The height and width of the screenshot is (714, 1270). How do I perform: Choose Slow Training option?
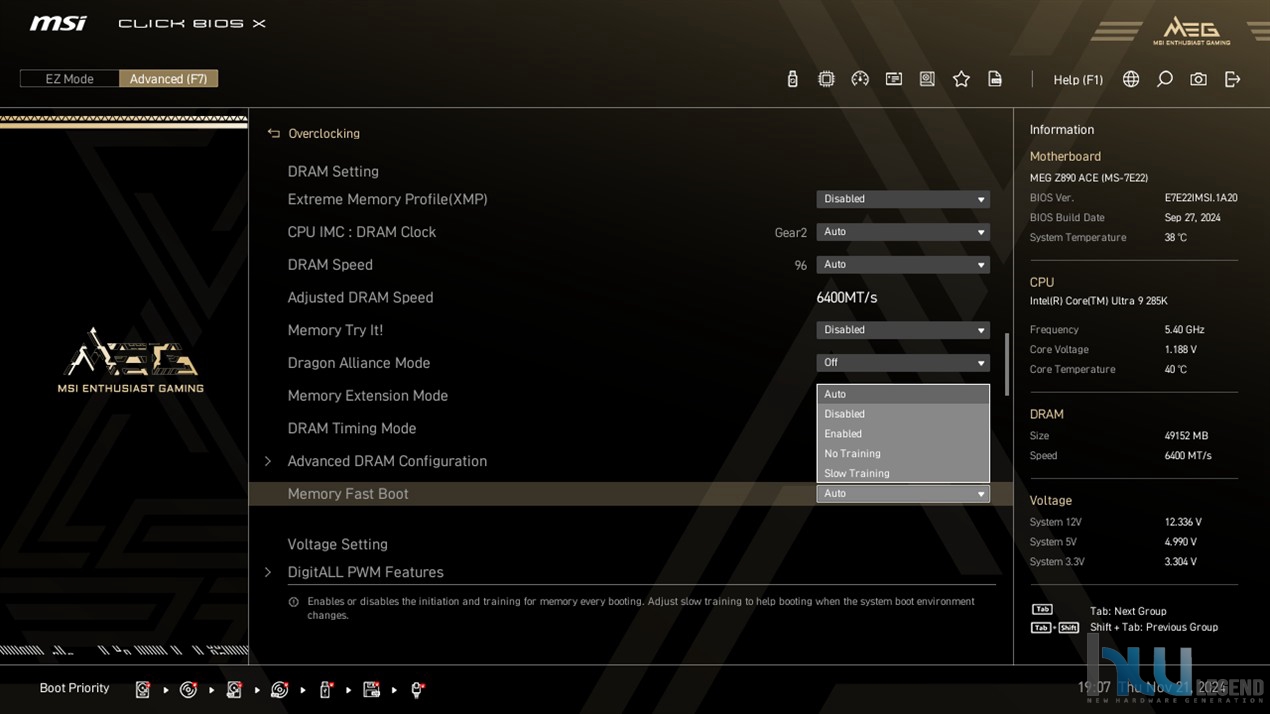coord(903,474)
